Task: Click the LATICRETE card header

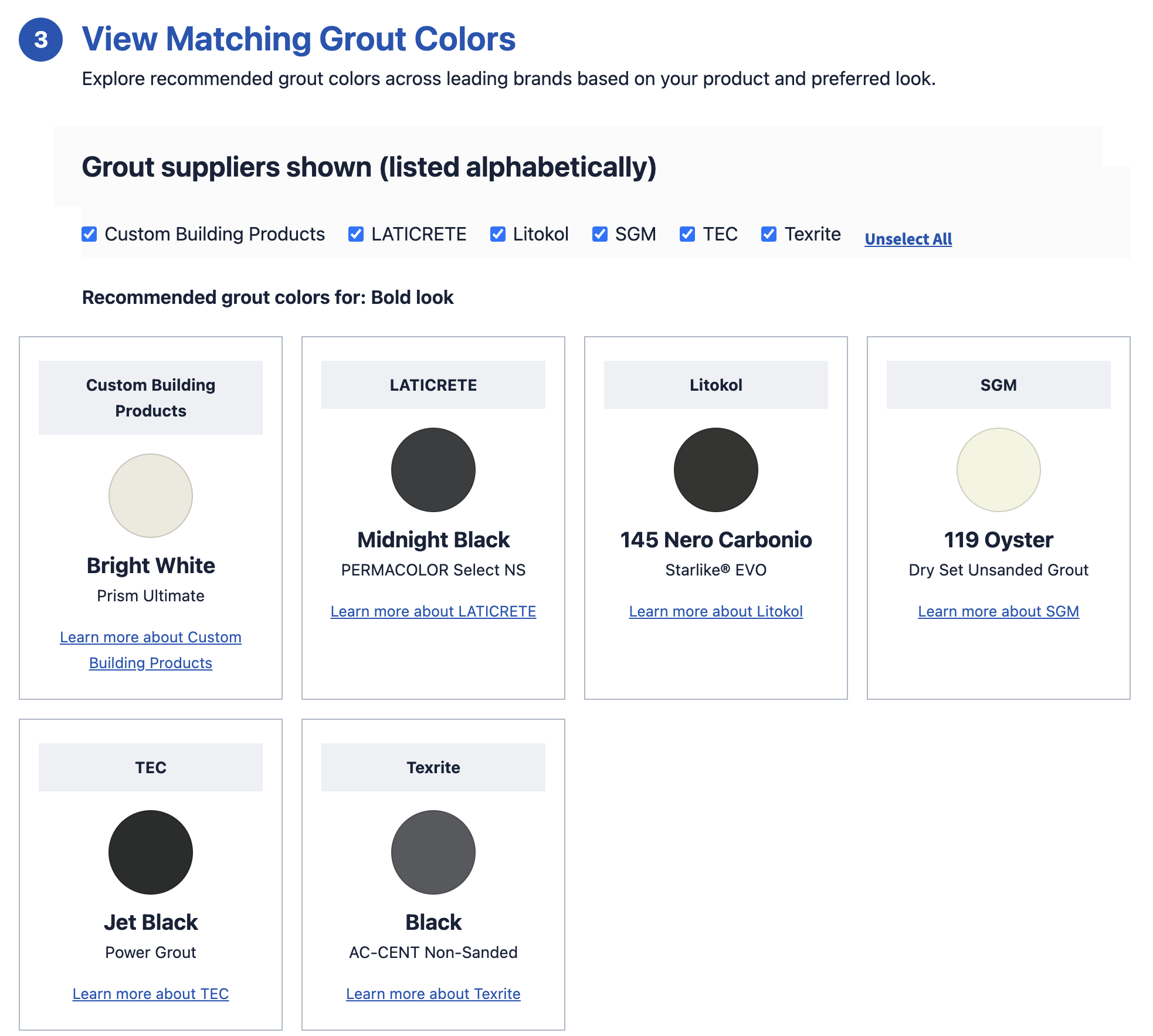Action: [433, 385]
